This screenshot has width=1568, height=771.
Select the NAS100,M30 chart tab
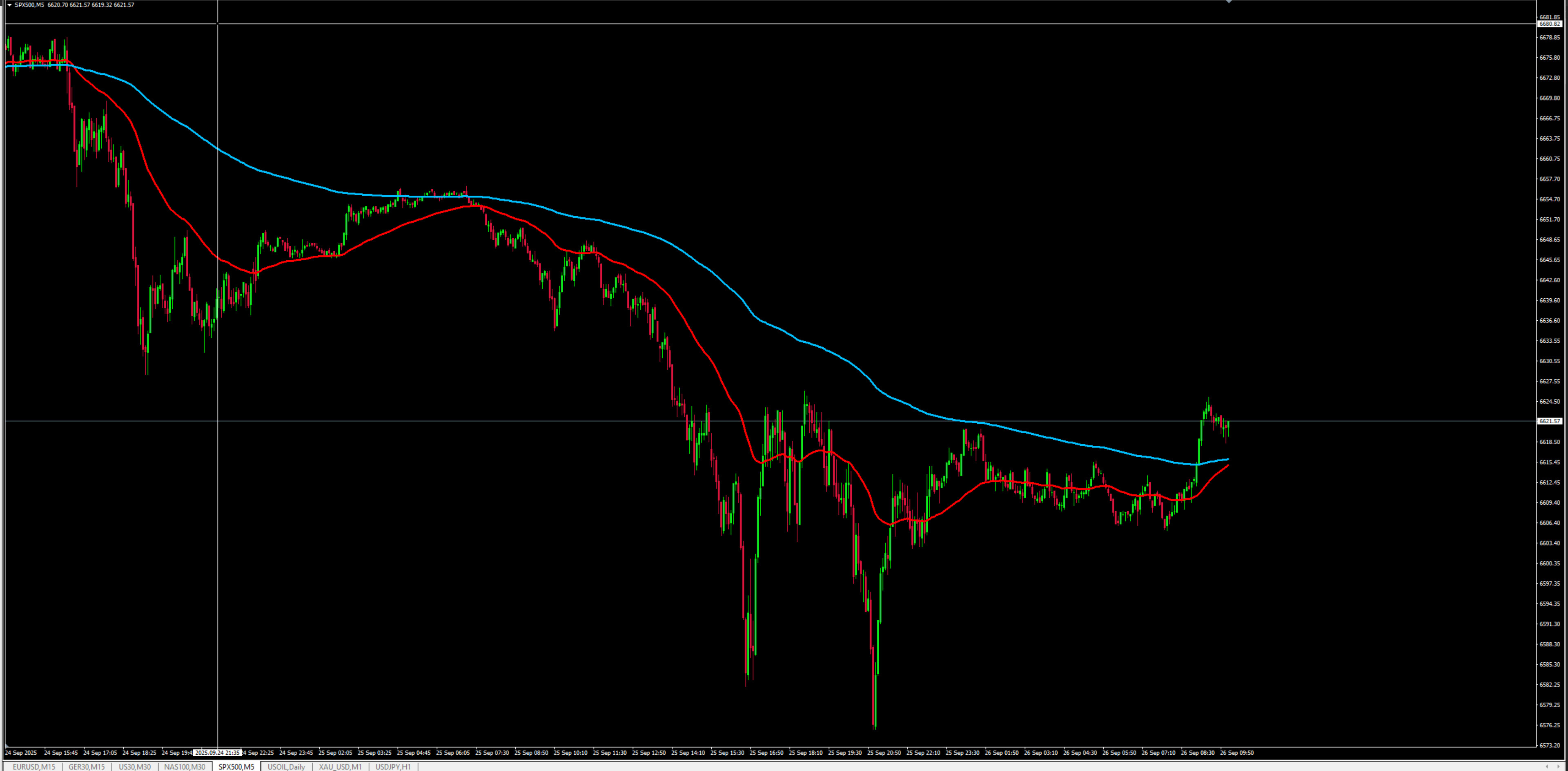(x=185, y=767)
